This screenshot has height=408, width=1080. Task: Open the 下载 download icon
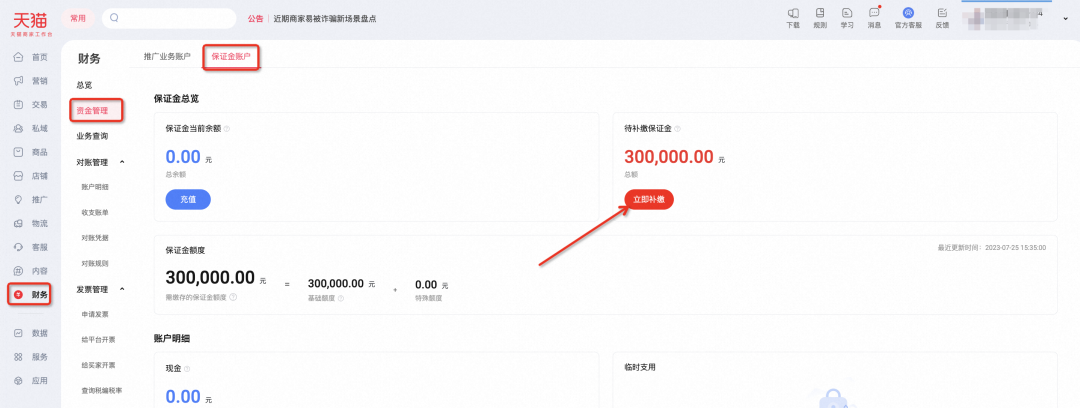tap(793, 17)
